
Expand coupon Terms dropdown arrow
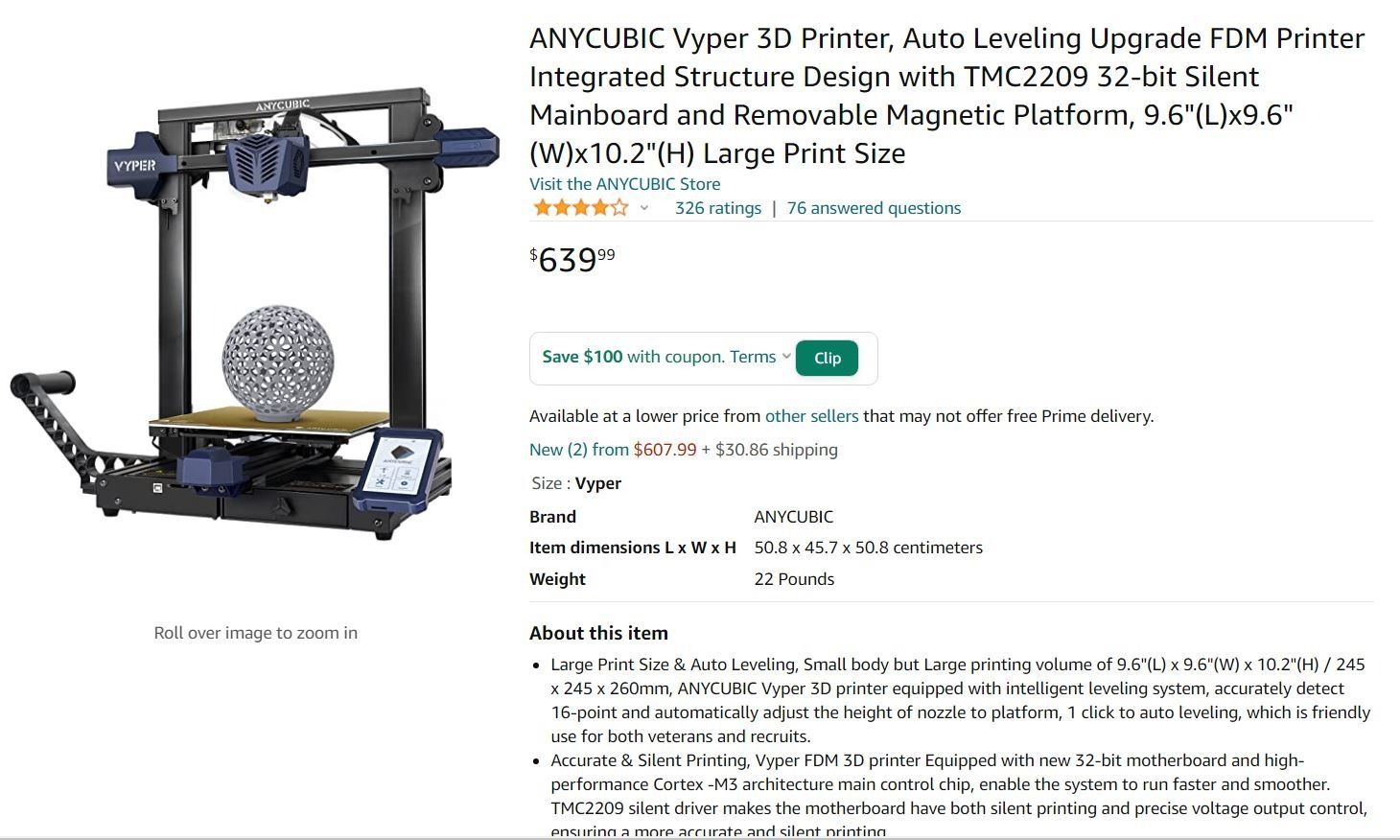pyautogui.click(x=786, y=357)
